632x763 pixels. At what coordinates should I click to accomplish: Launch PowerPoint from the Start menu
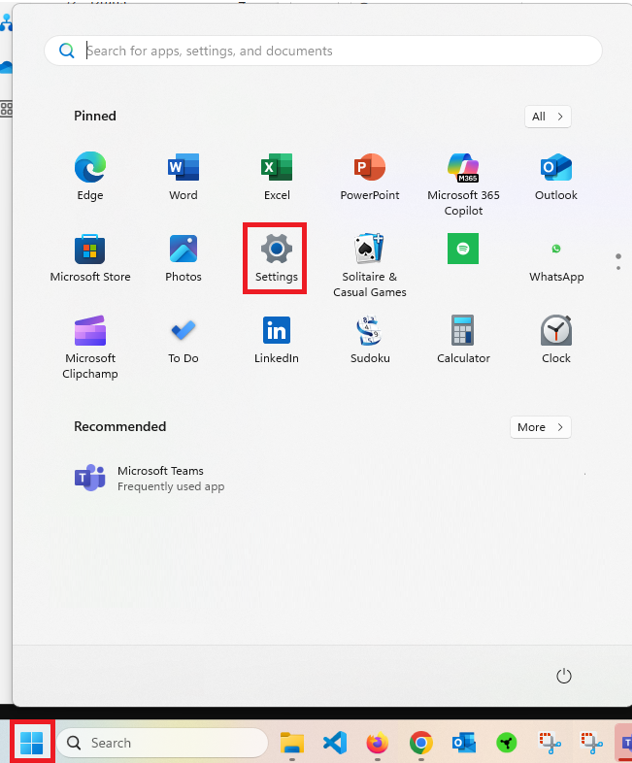point(370,176)
